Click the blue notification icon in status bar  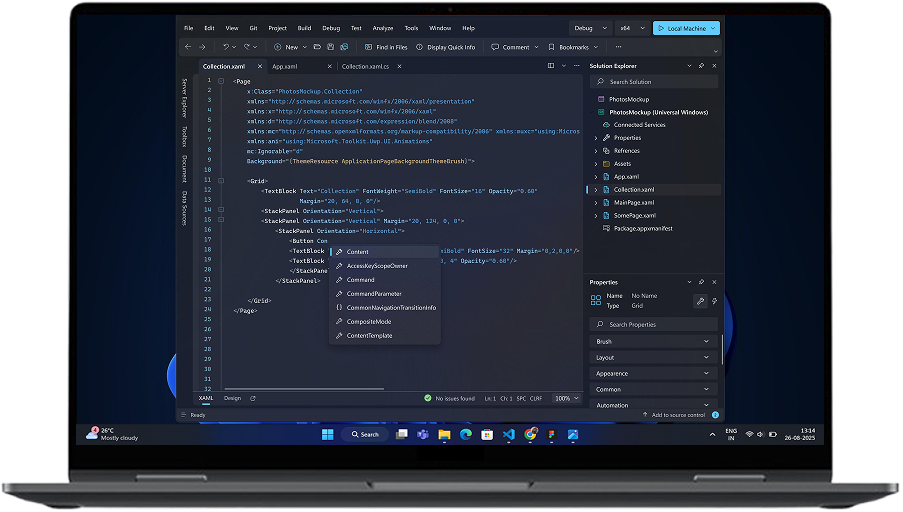tap(715, 415)
